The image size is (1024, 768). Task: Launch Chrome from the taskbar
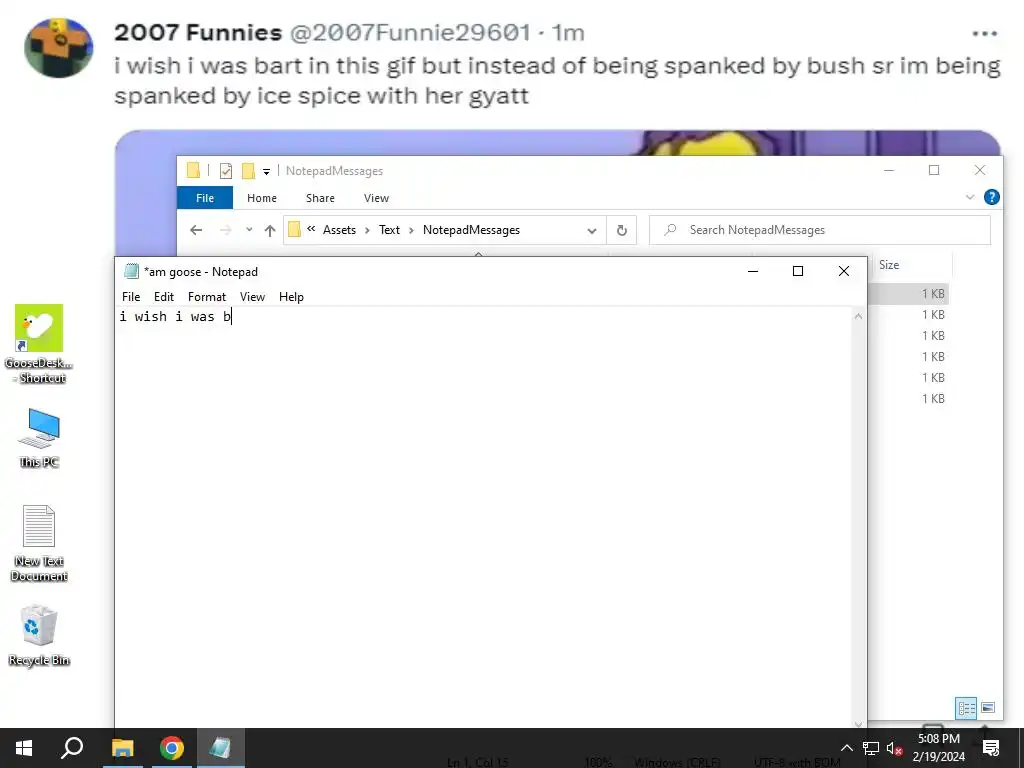172,748
